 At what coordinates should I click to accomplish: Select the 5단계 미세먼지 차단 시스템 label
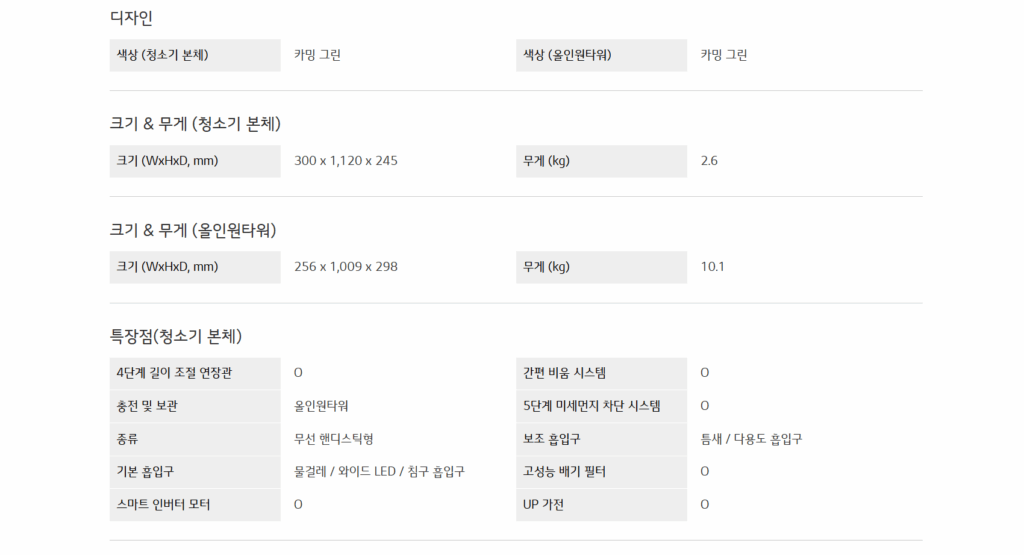tap(591, 406)
